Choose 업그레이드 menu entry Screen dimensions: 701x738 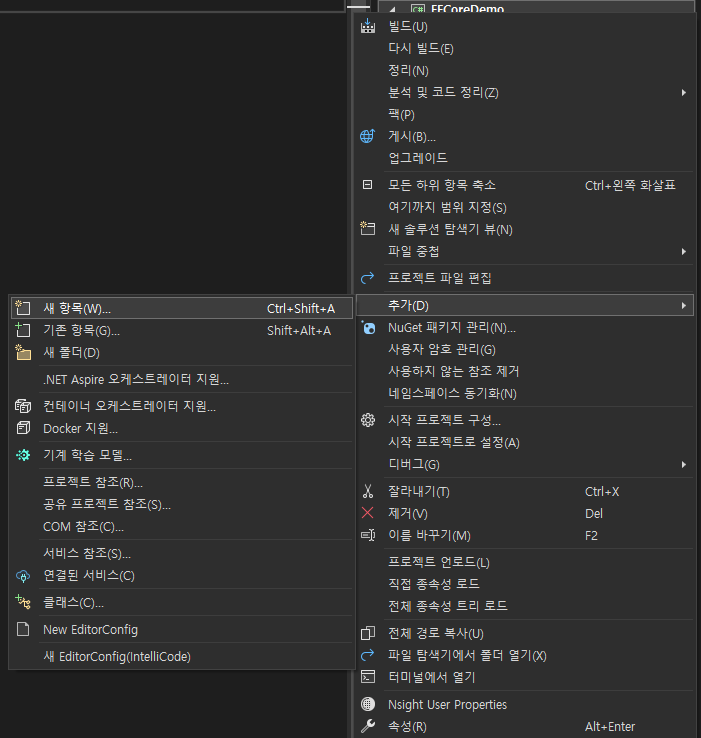[x=418, y=158]
